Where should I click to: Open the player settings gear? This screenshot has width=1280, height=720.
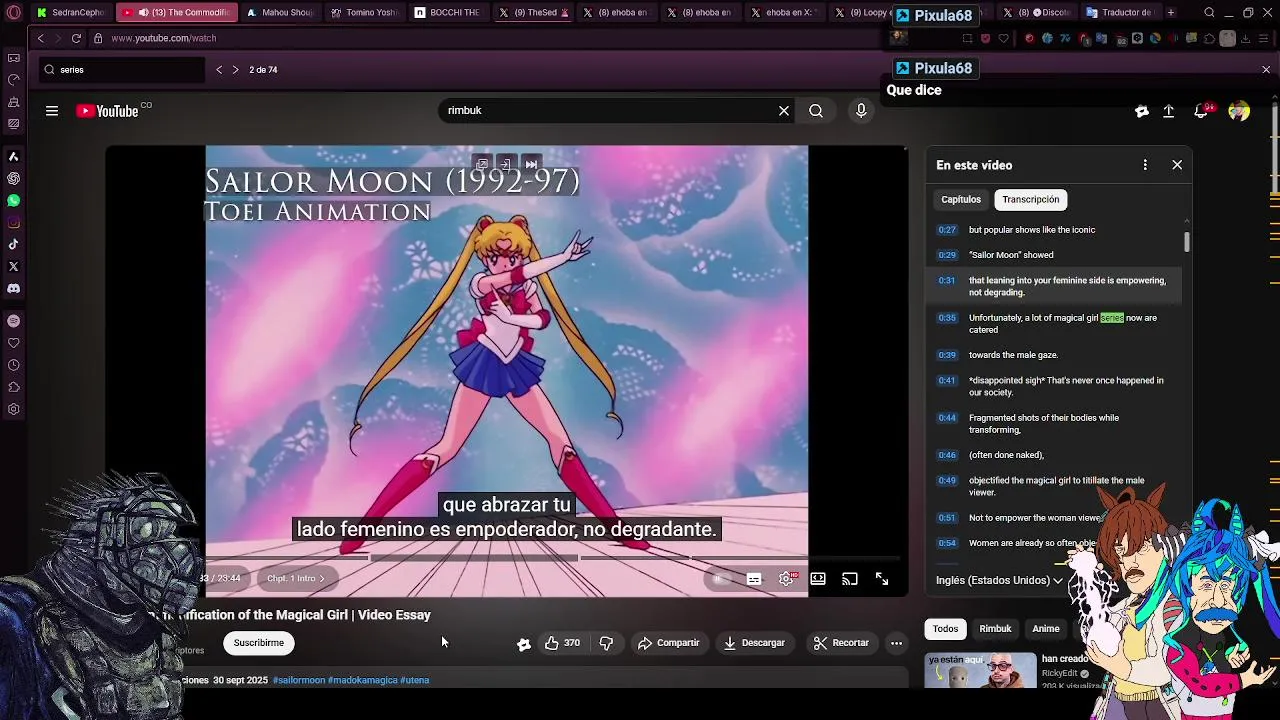point(787,579)
